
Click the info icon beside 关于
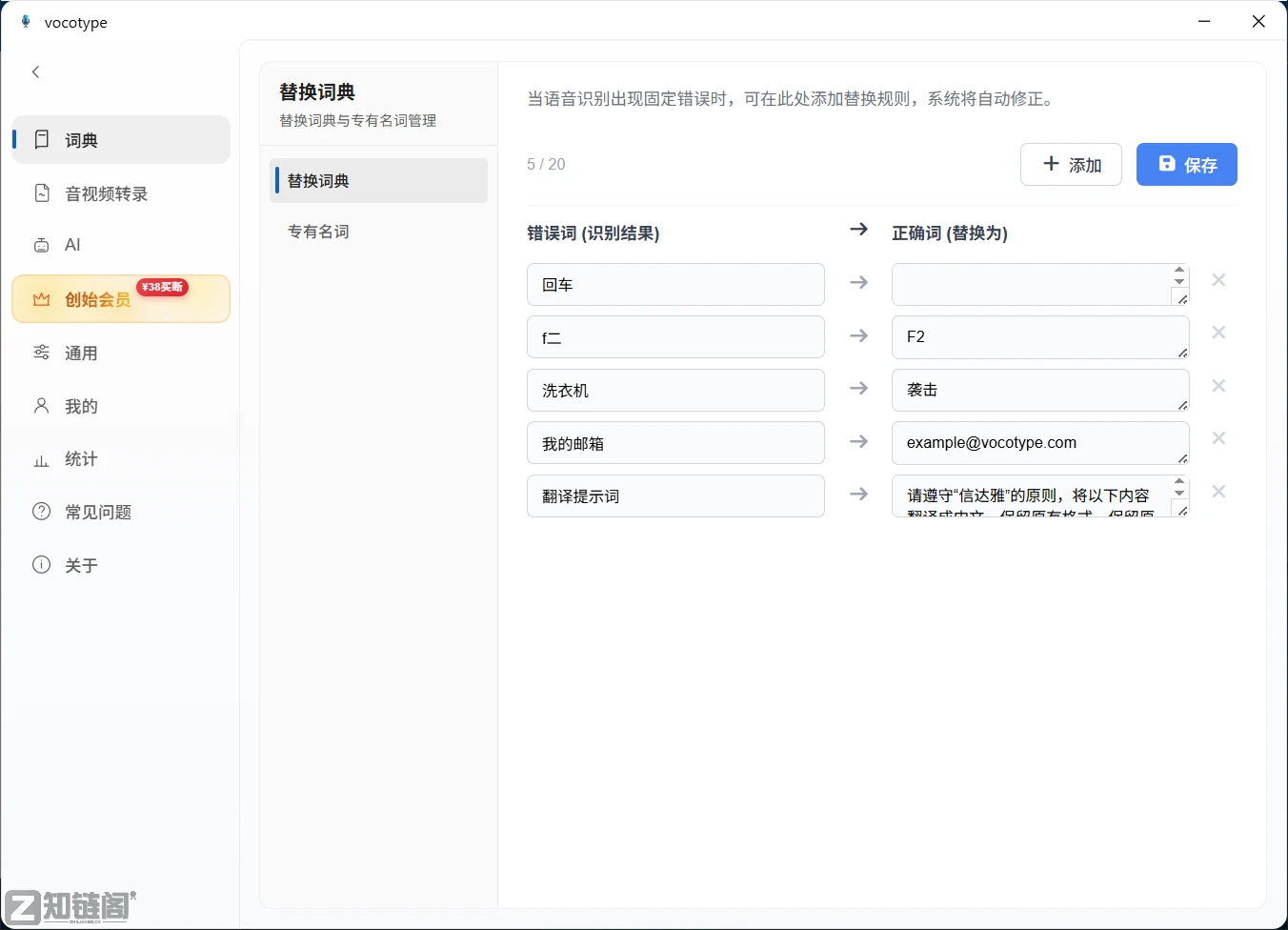42,565
